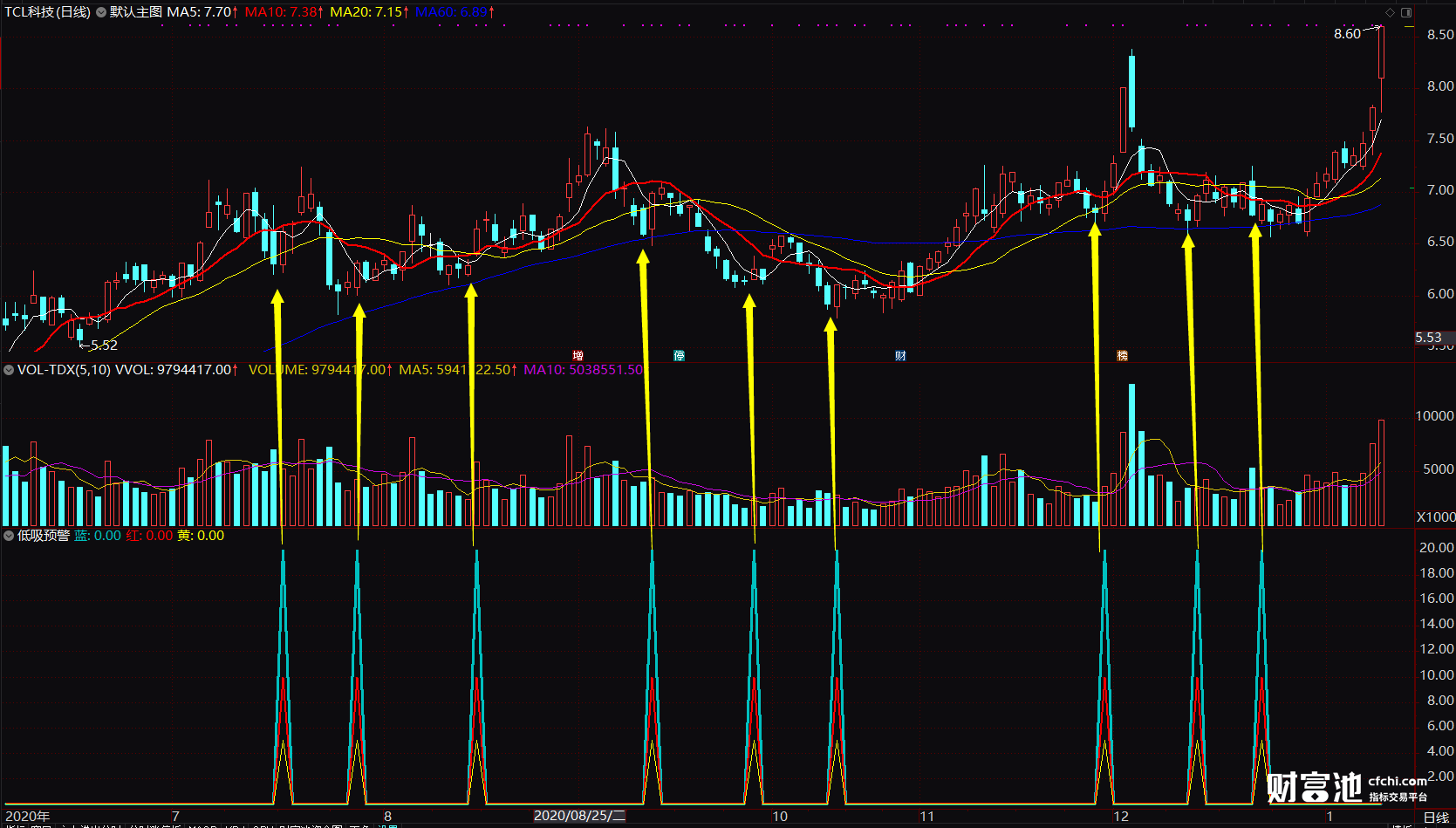Click the 蓝: 0.00 indicator value
1456x828 pixels.
pos(98,536)
